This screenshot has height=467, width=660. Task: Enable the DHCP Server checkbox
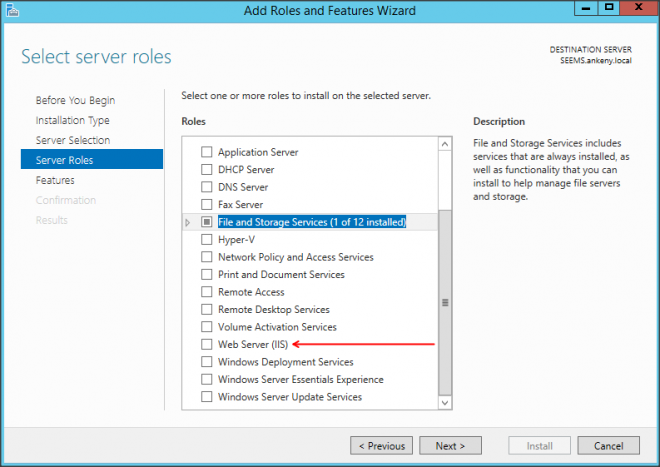(207, 170)
